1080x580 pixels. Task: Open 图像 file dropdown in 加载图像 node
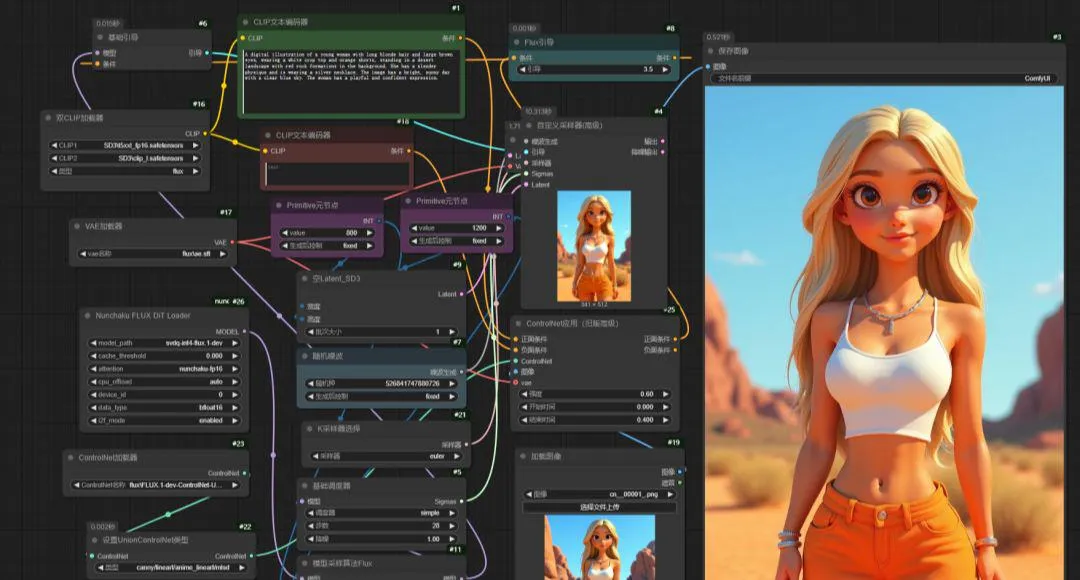coord(599,494)
